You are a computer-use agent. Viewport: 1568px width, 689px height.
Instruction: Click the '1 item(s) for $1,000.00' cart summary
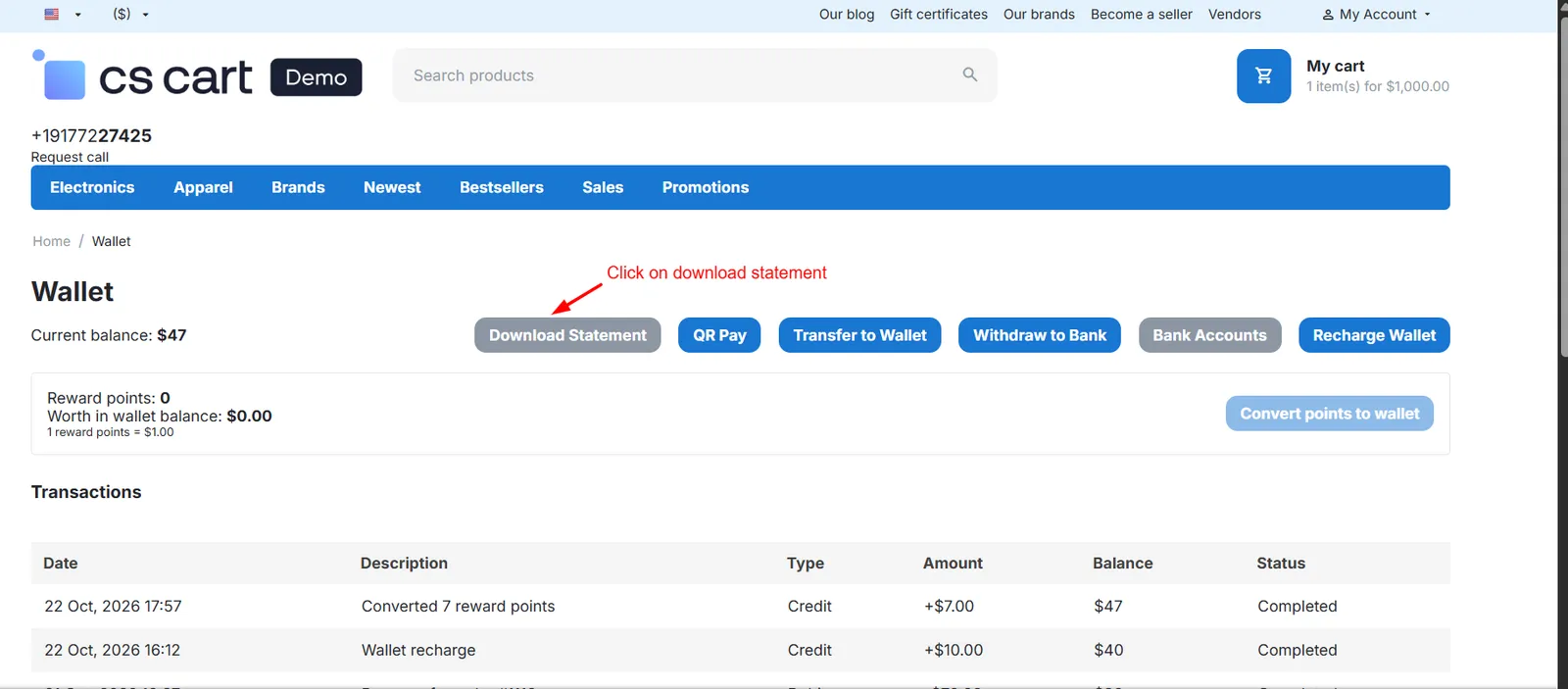(x=1378, y=86)
